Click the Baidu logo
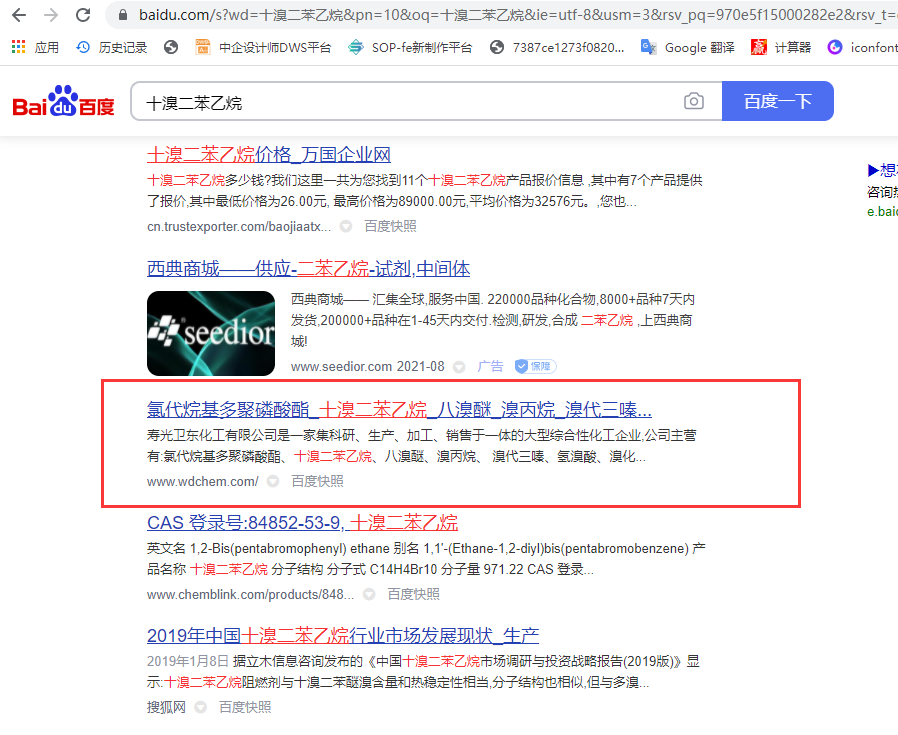The height and width of the screenshot is (735, 898). [x=64, y=101]
